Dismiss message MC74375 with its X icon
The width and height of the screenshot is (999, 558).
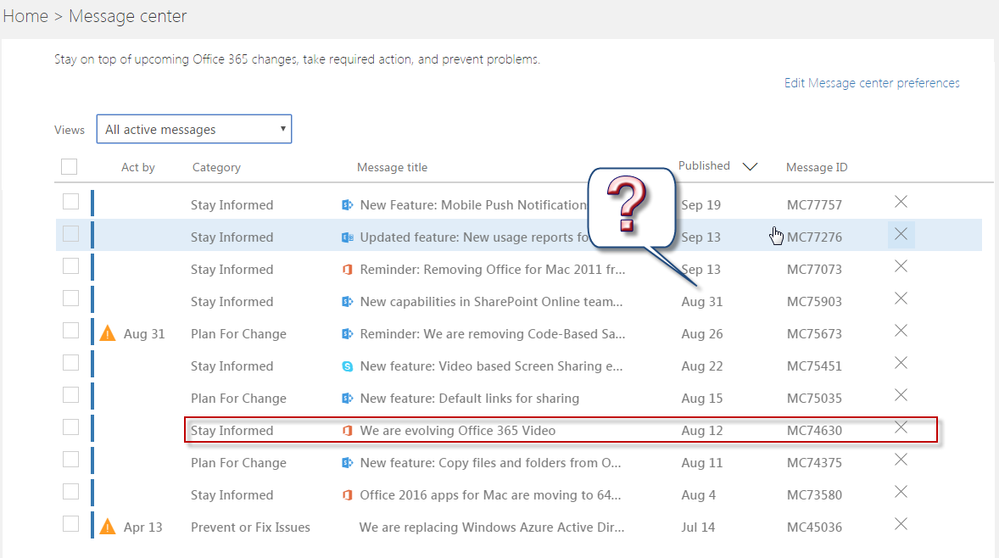(x=901, y=459)
